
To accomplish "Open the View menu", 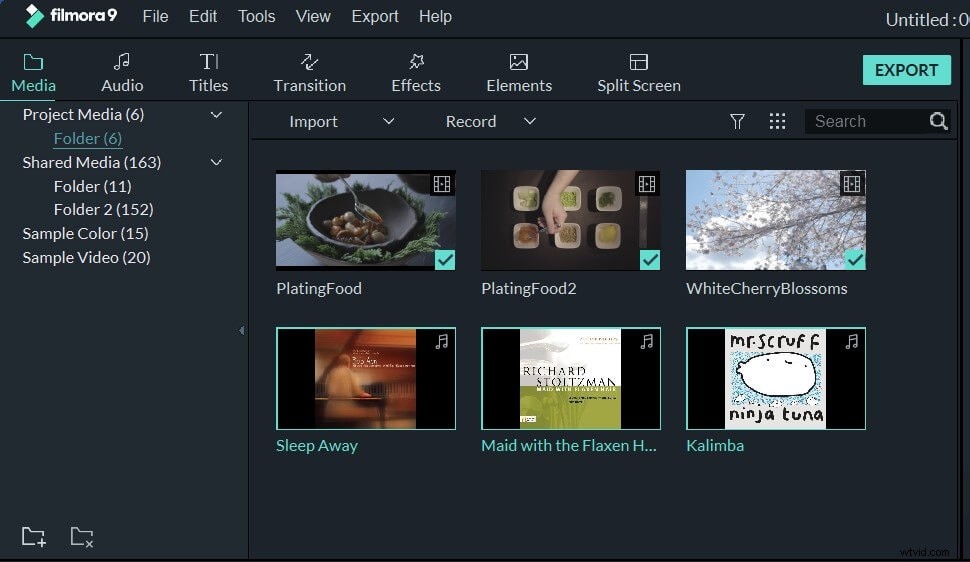I will pyautogui.click(x=313, y=16).
